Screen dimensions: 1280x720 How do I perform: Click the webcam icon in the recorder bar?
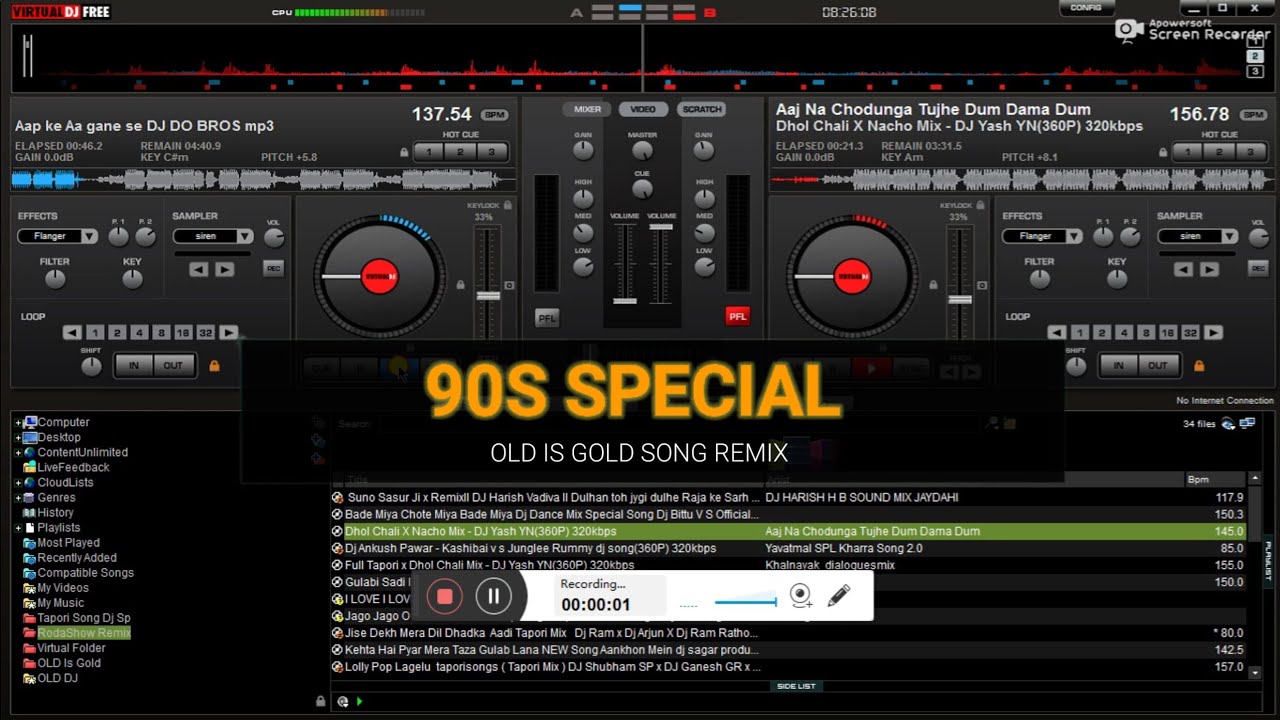[801, 596]
